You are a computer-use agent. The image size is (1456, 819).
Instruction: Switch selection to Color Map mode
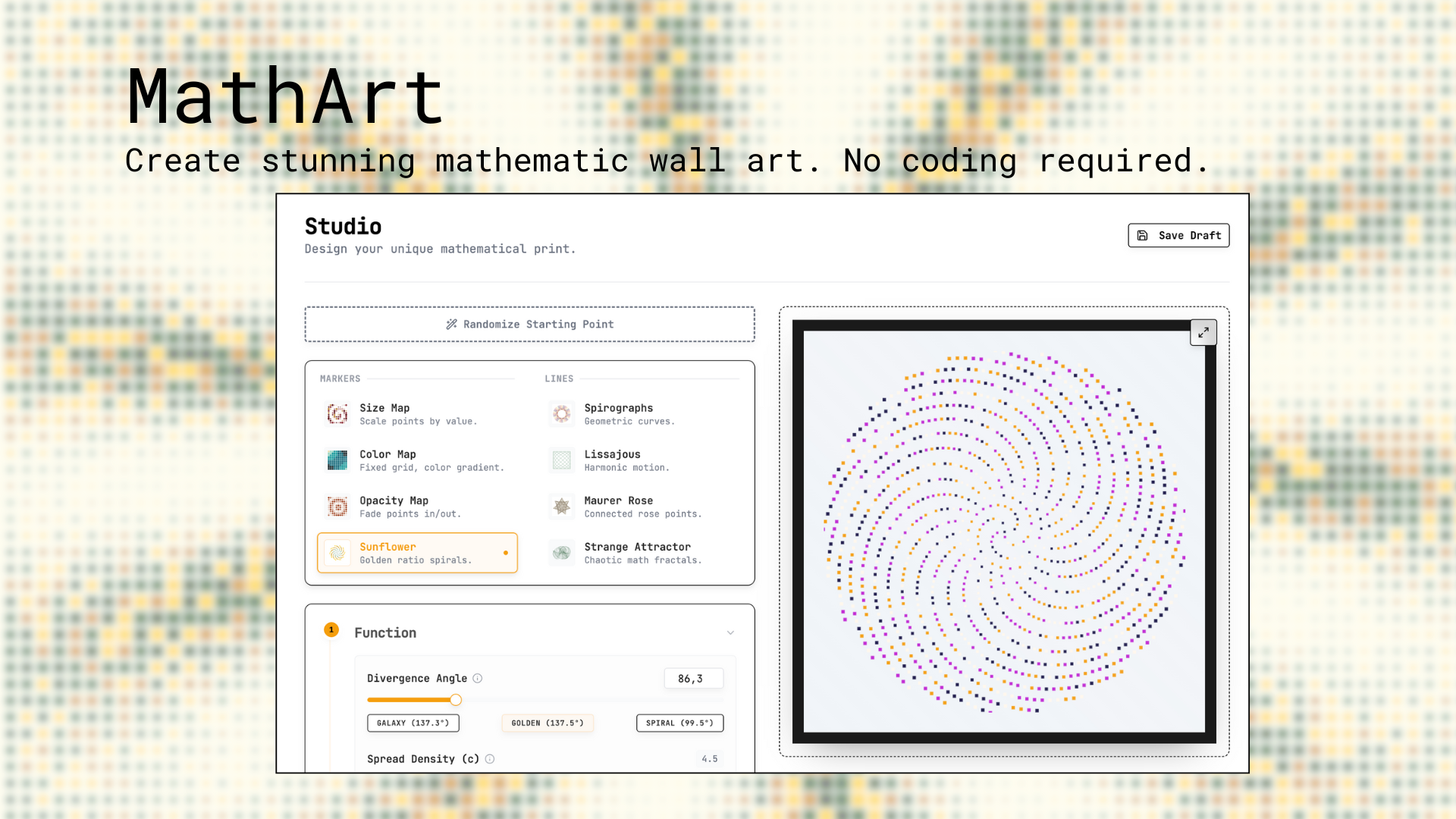pyautogui.click(x=417, y=460)
